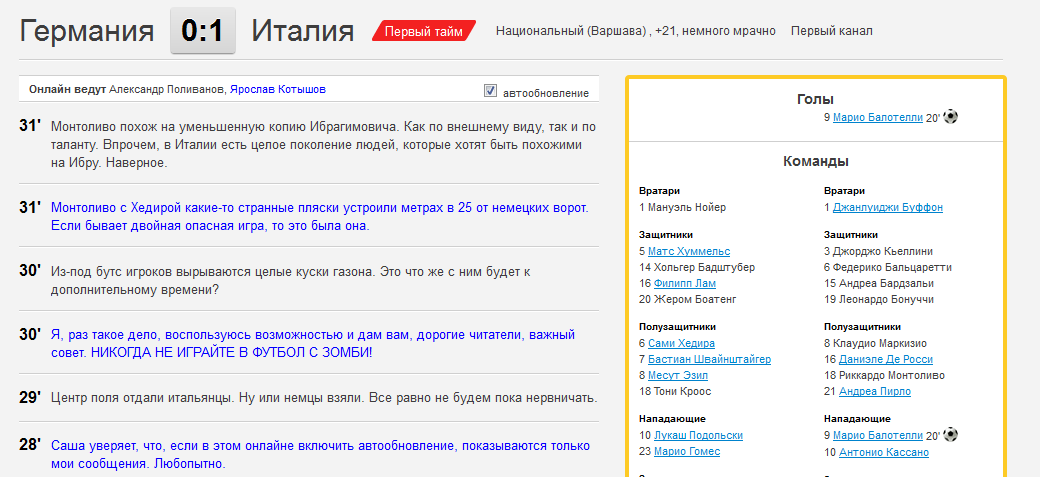Click author name Александр Поливанов
Viewport: 1040px width, 477px height.
[x=166, y=89]
